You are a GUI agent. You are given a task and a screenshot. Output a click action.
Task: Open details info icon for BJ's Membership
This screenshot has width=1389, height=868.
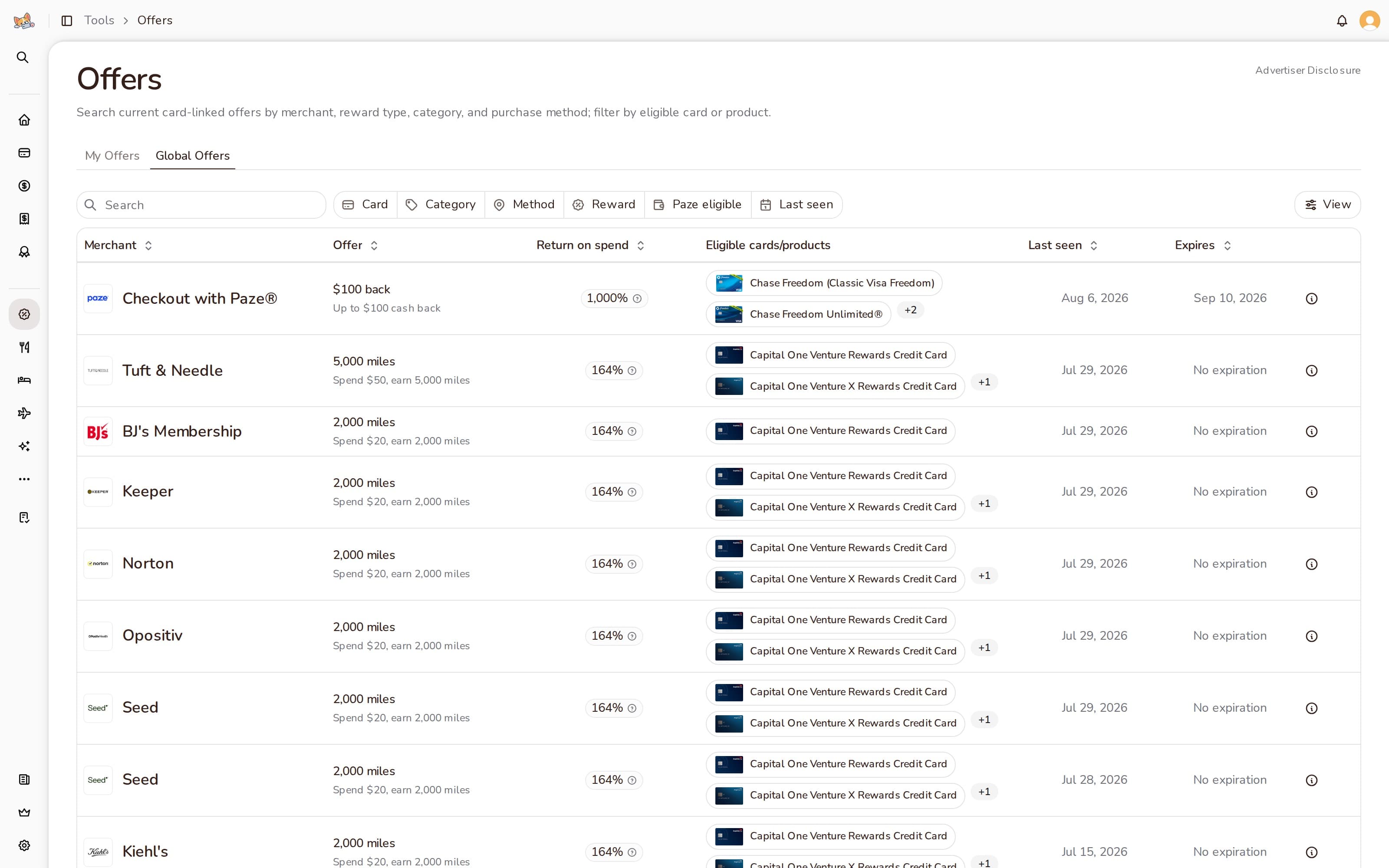(x=1311, y=432)
